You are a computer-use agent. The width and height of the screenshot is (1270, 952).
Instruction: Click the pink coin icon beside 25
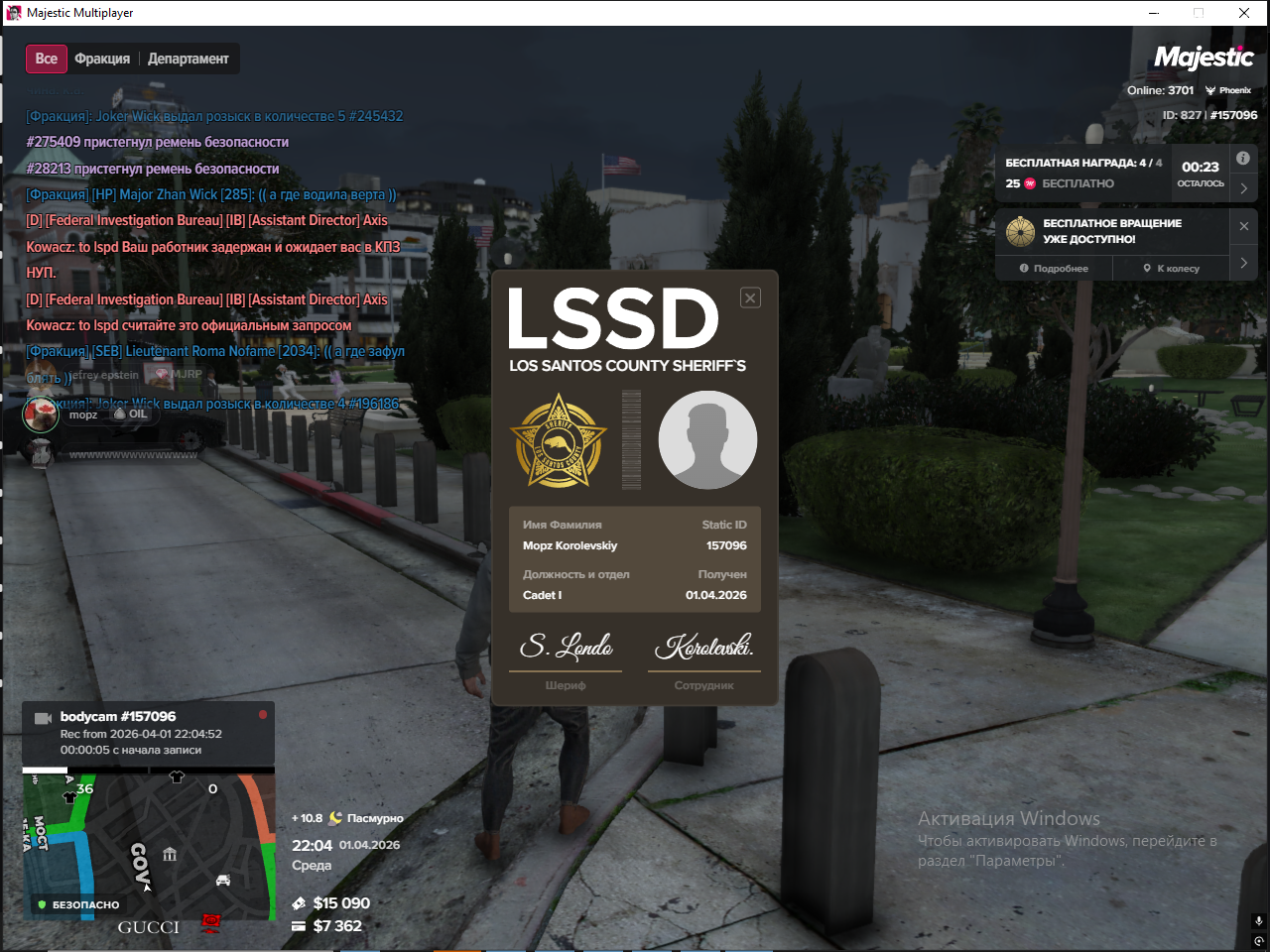point(1030,183)
